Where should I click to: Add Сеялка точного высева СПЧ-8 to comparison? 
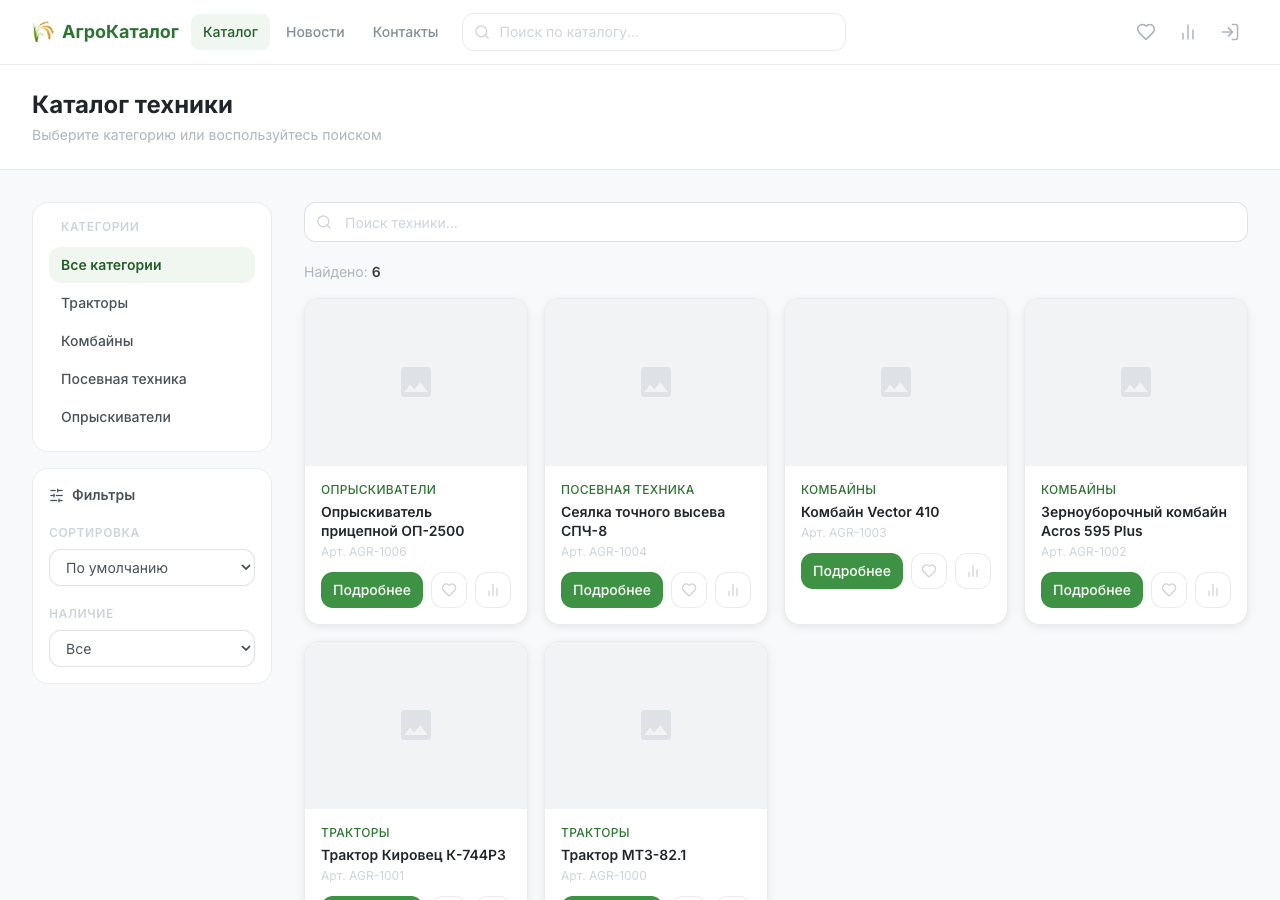733,590
